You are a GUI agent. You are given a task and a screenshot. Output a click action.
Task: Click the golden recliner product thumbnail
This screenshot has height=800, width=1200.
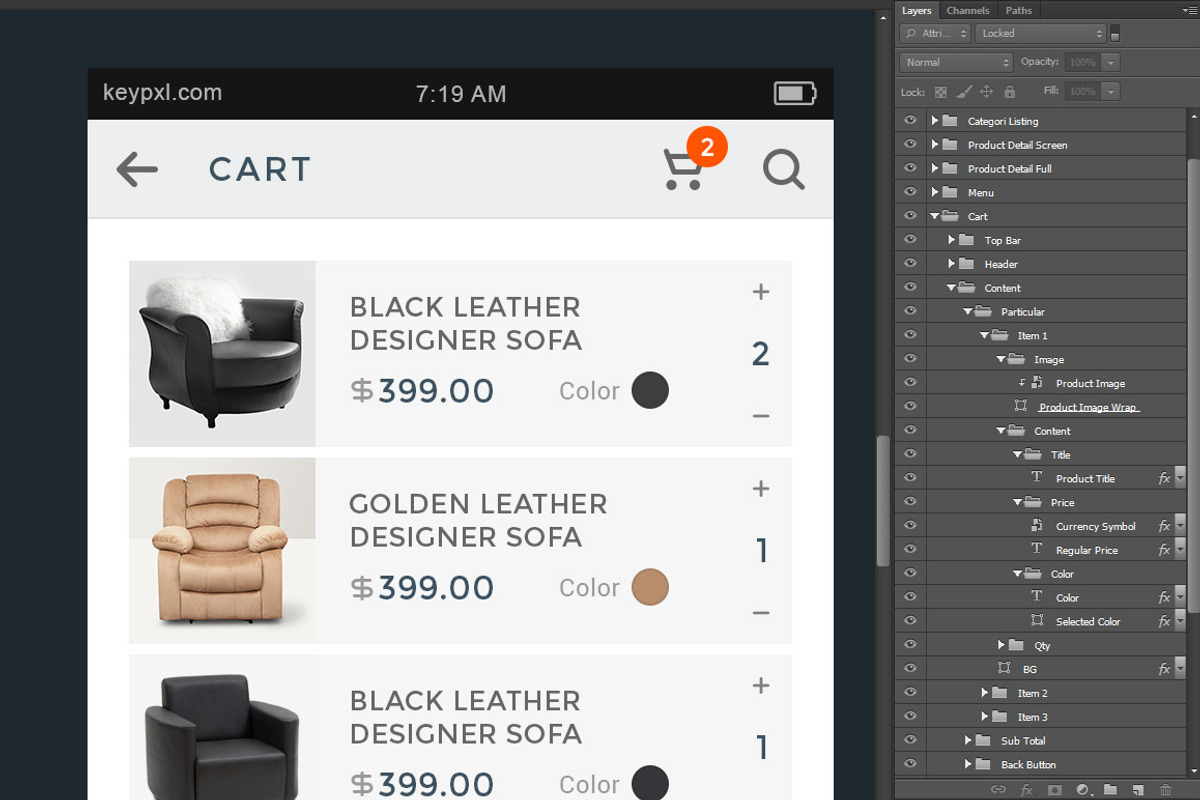[x=222, y=551]
